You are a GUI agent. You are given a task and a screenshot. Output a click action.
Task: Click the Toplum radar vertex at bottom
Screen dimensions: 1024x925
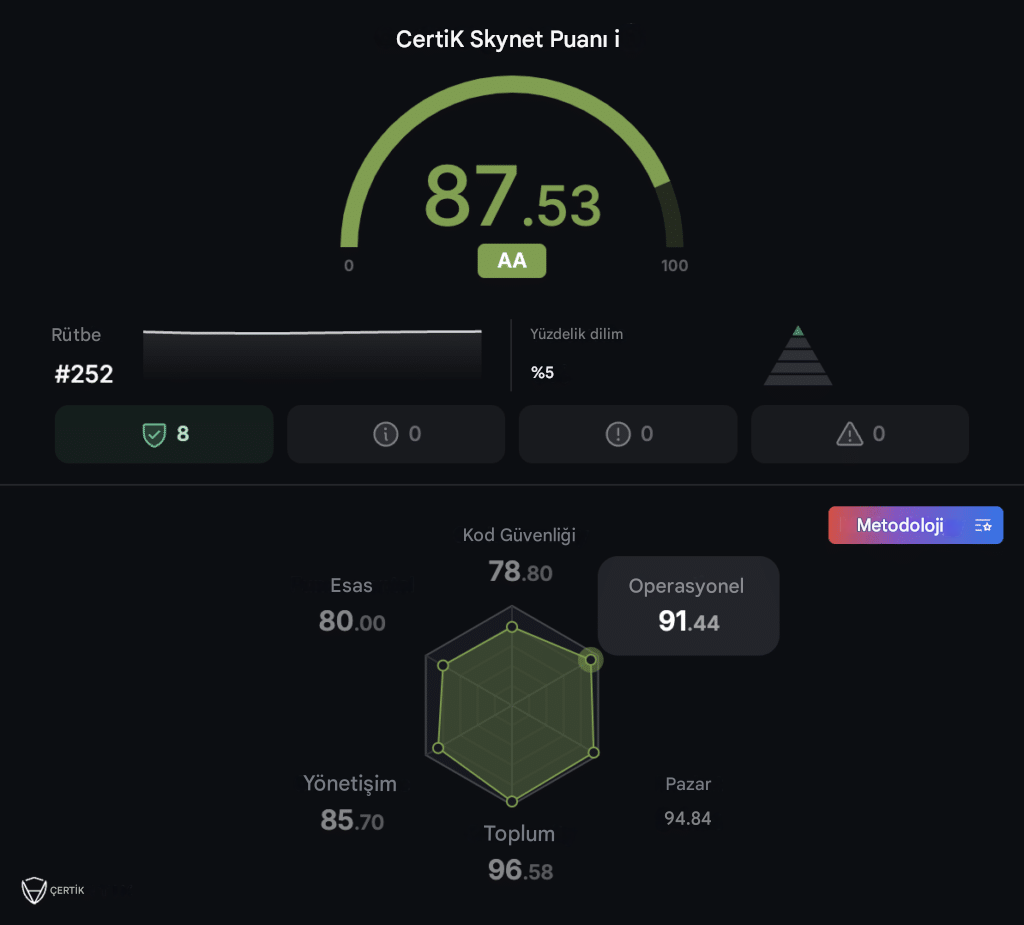click(512, 801)
